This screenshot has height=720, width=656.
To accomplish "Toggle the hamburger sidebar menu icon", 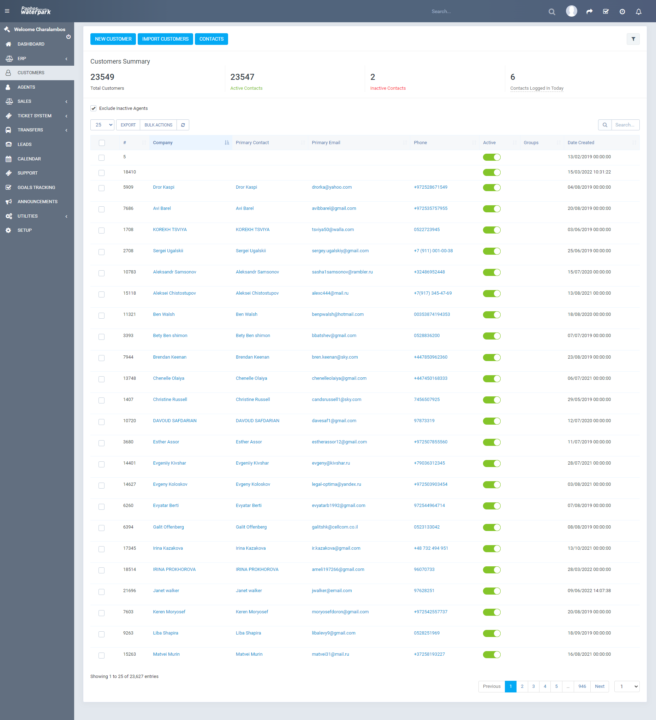I will coord(7,11).
